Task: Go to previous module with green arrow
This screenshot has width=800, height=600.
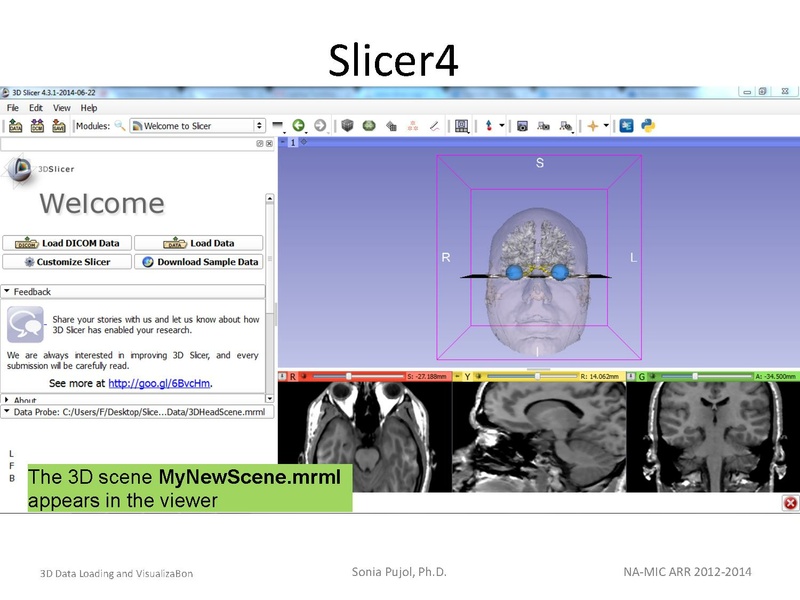Action: coord(299,126)
